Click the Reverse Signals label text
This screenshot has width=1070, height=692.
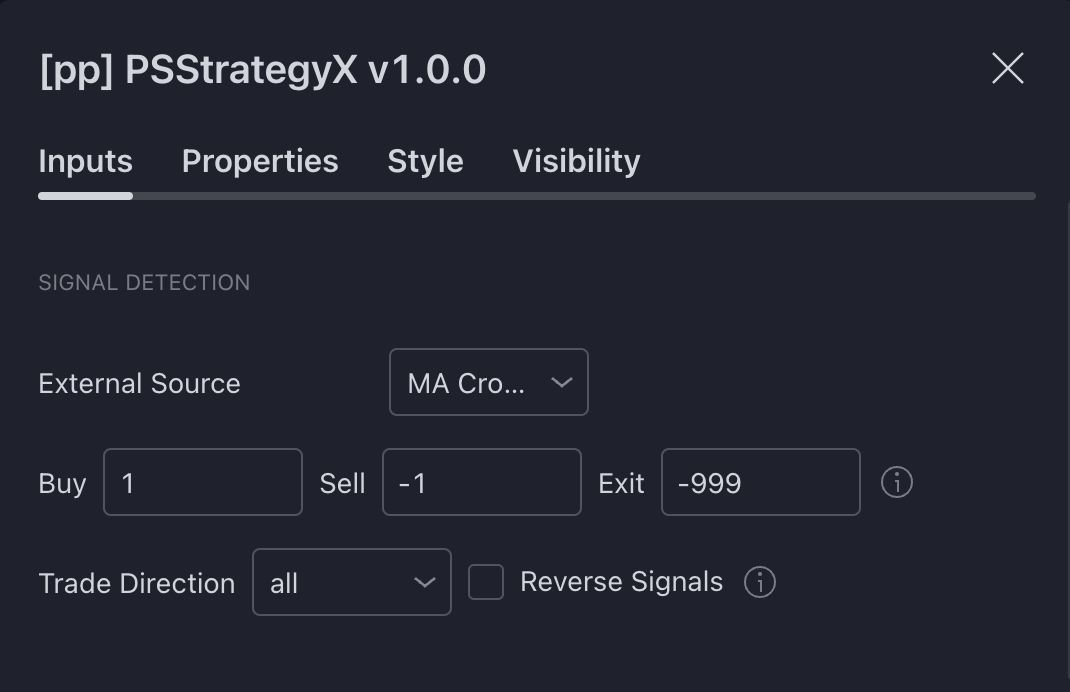[x=621, y=582]
